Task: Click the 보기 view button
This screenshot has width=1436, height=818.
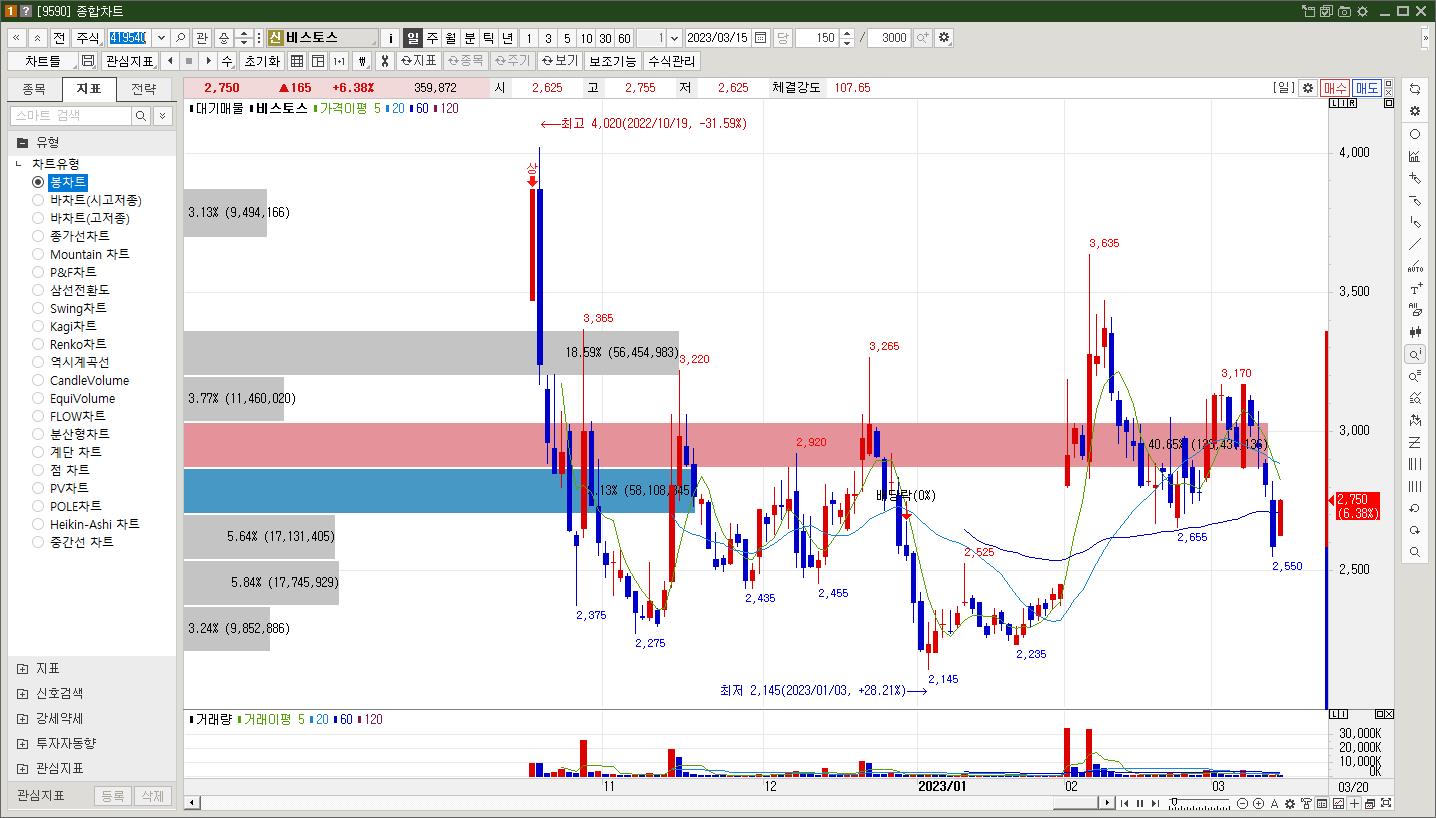Action: 561,61
